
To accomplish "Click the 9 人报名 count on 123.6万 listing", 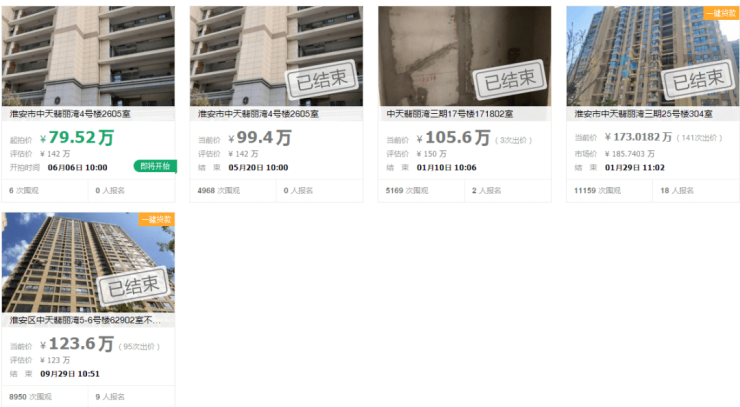I will click(110, 397).
